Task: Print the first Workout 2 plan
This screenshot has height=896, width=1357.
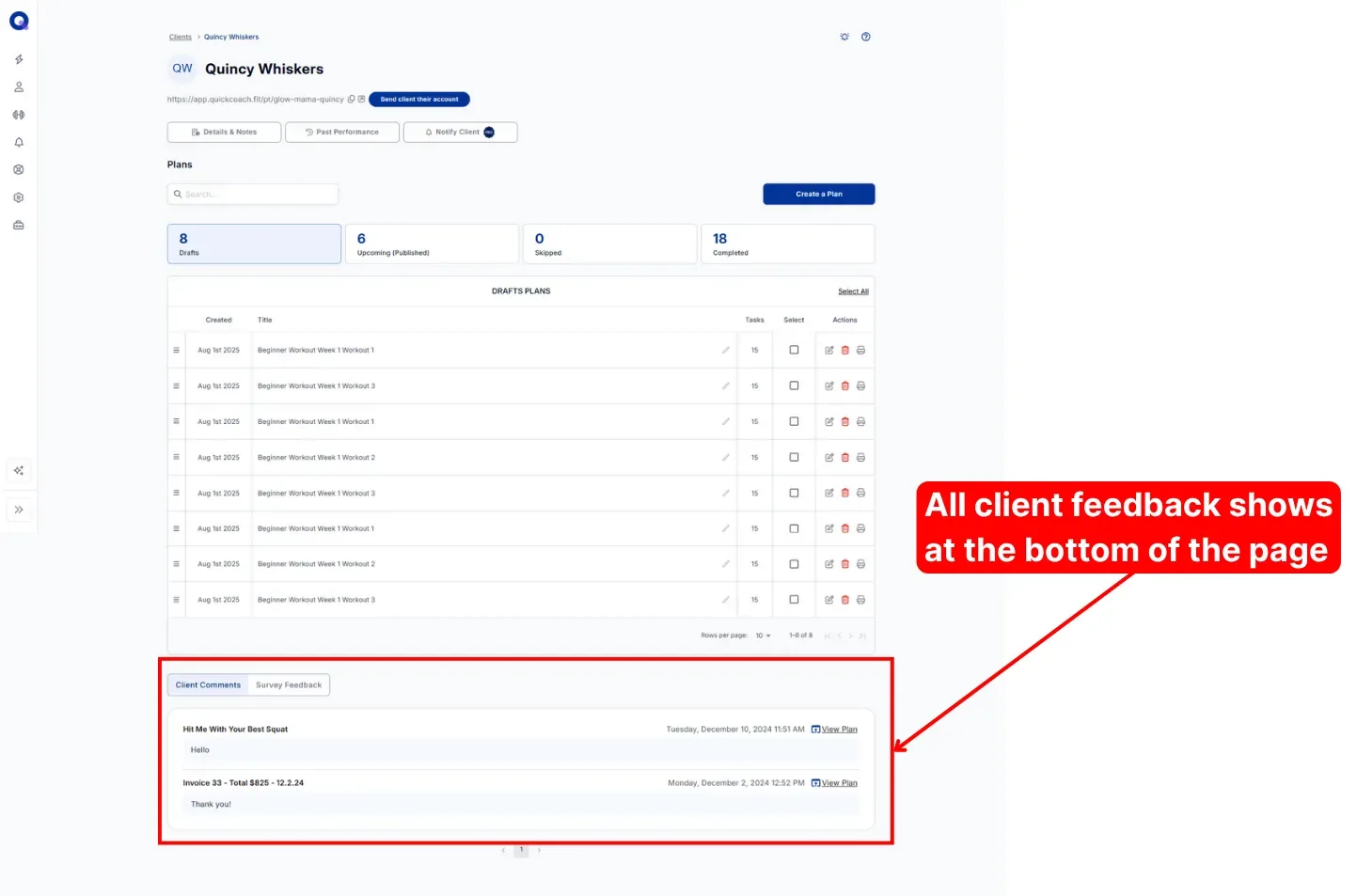Action: 860,458
